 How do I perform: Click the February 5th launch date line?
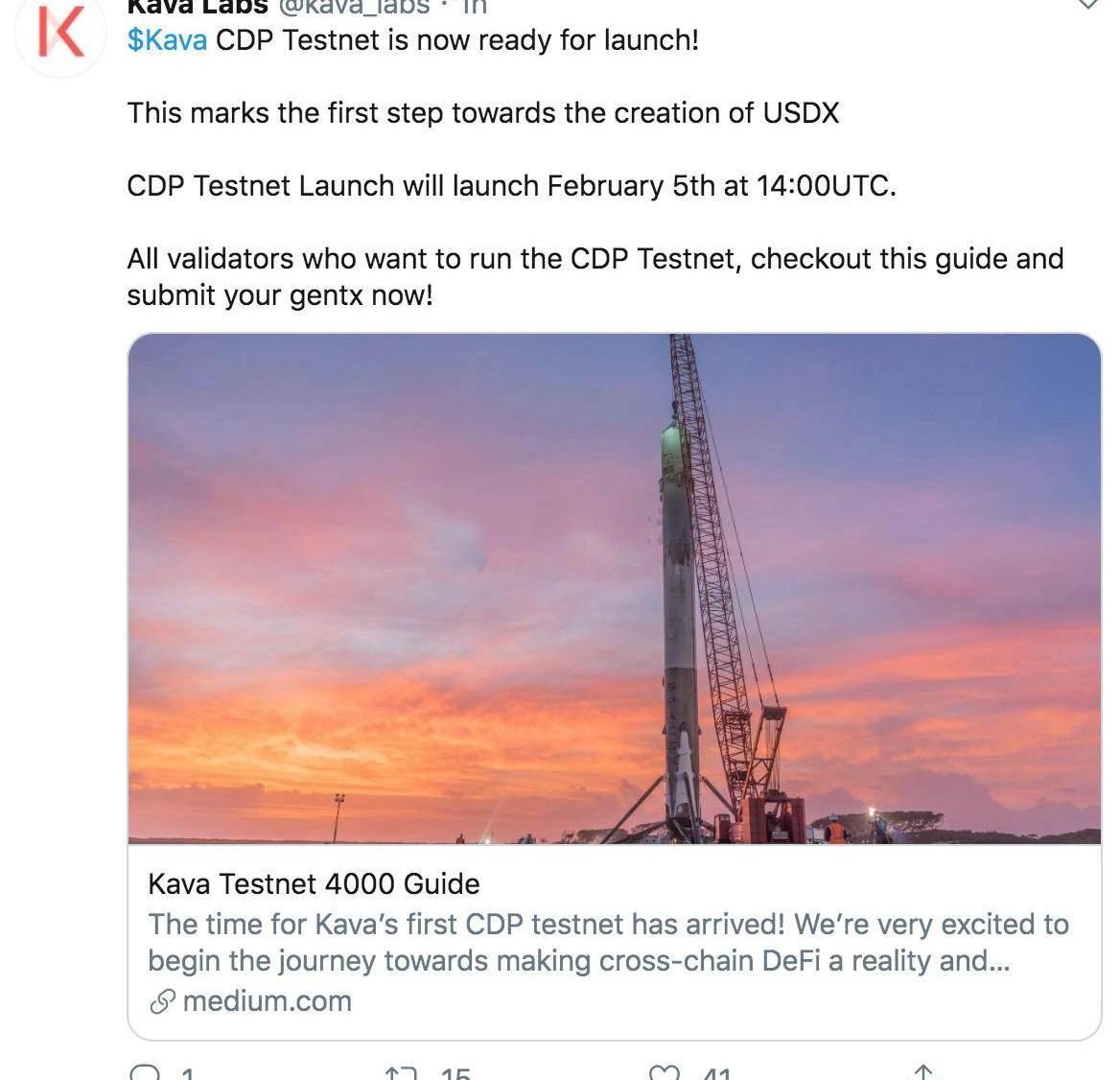click(x=511, y=185)
